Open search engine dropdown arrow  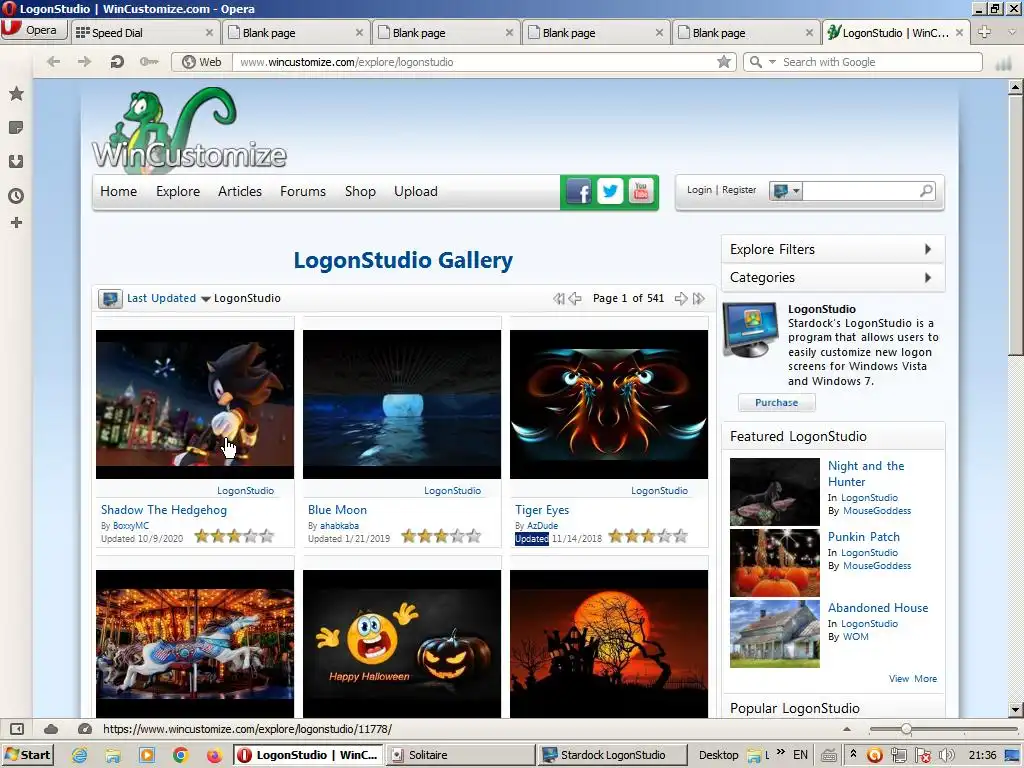772,62
